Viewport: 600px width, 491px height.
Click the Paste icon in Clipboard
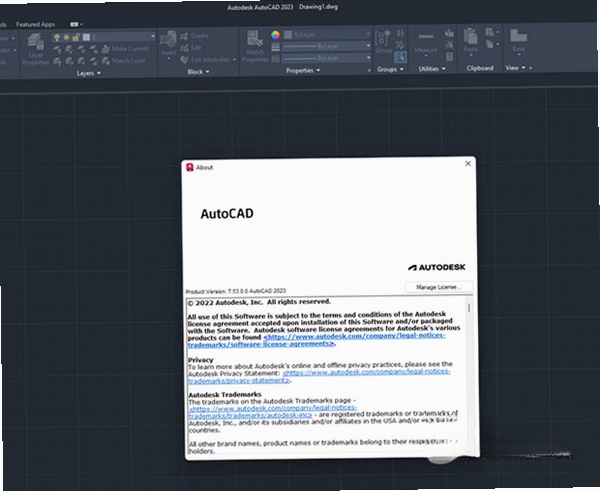(470, 37)
